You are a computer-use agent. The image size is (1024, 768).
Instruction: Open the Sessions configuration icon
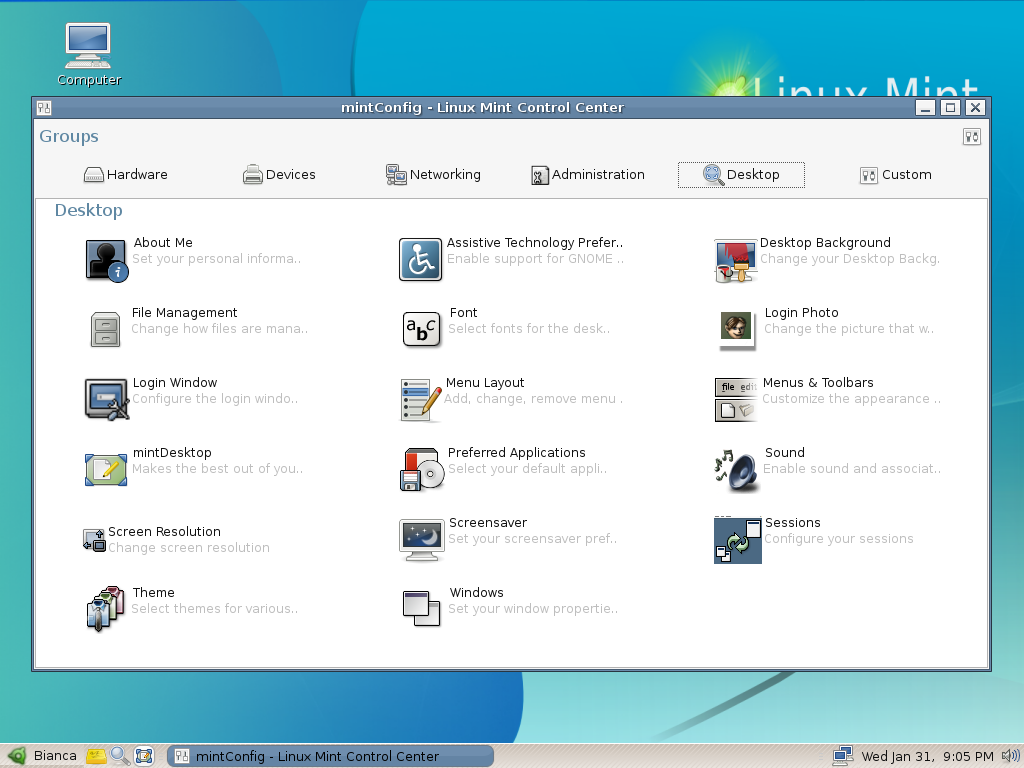pos(738,540)
